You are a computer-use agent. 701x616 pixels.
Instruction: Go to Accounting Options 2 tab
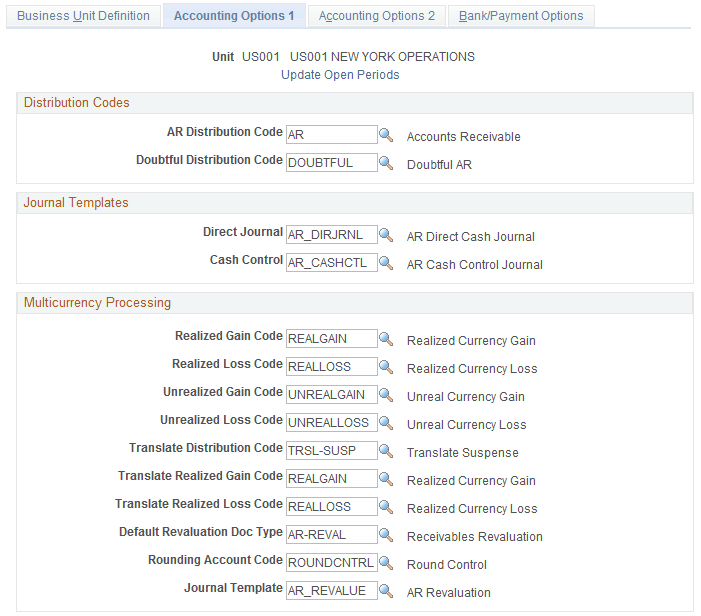377,16
